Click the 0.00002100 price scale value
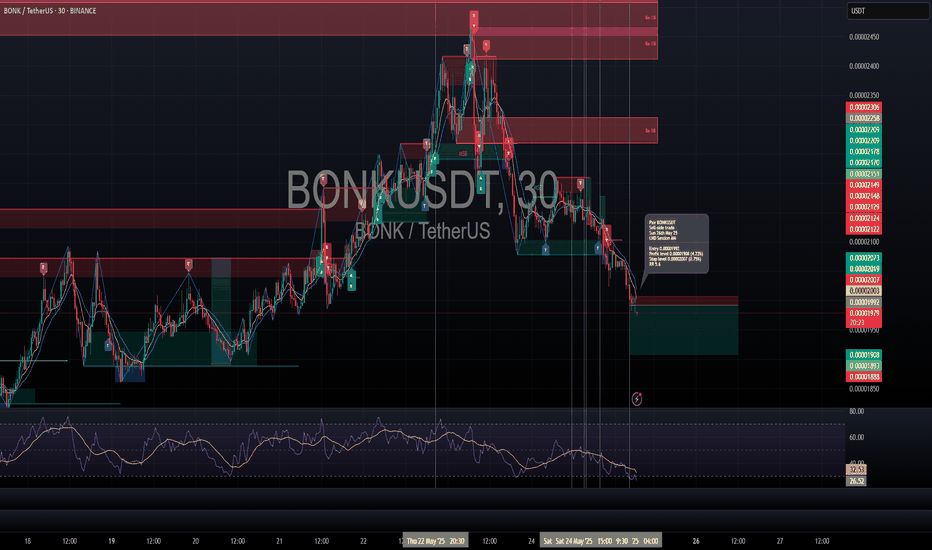The image size is (932, 550). tap(864, 242)
